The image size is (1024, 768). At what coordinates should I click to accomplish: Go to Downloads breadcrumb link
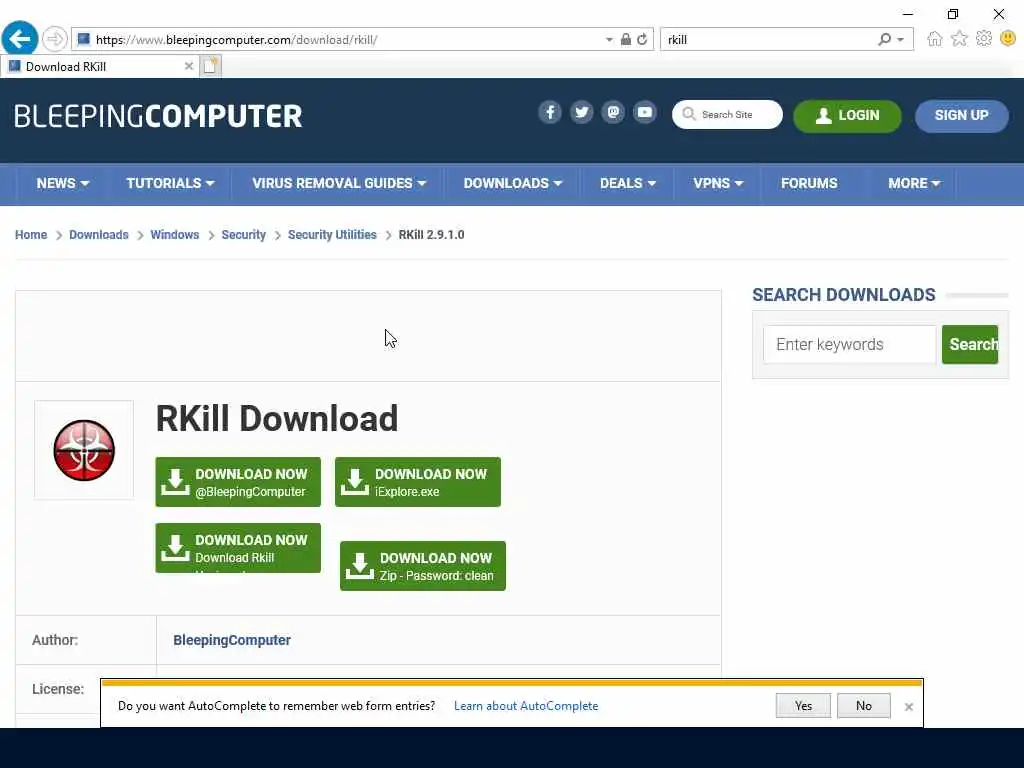[x=99, y=235]
